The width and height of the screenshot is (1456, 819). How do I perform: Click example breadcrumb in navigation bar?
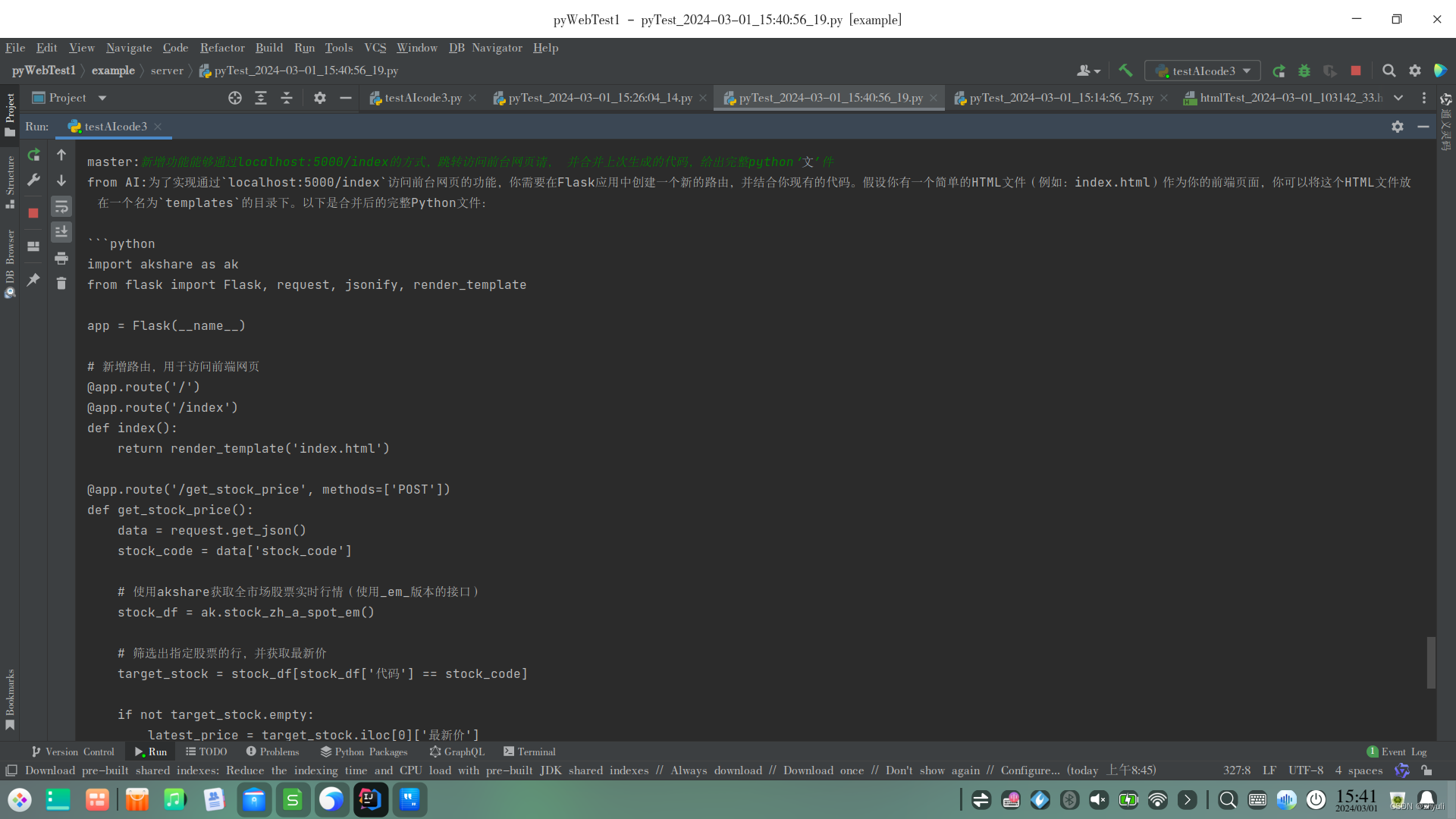pos(113,71)
